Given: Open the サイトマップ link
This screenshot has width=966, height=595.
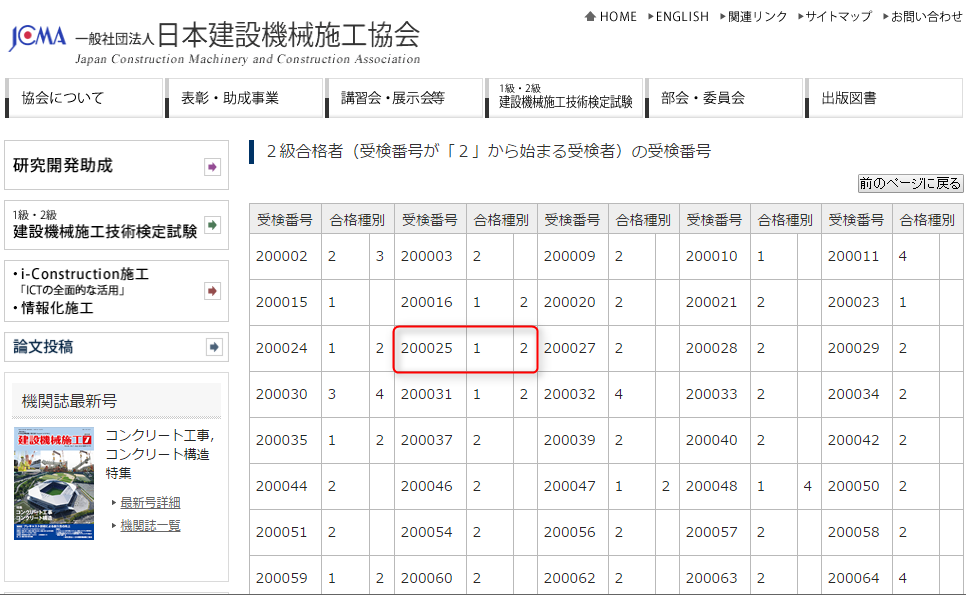Looking at the screenshot, I should click(835, 16).
